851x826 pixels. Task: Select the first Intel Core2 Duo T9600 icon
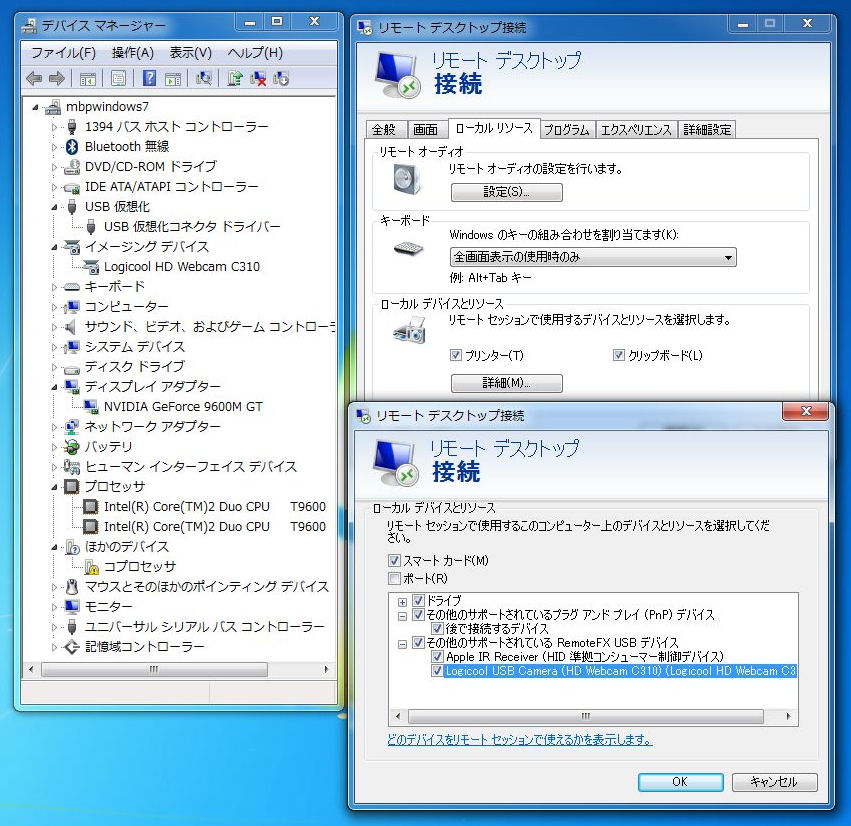tap(91, 506)
